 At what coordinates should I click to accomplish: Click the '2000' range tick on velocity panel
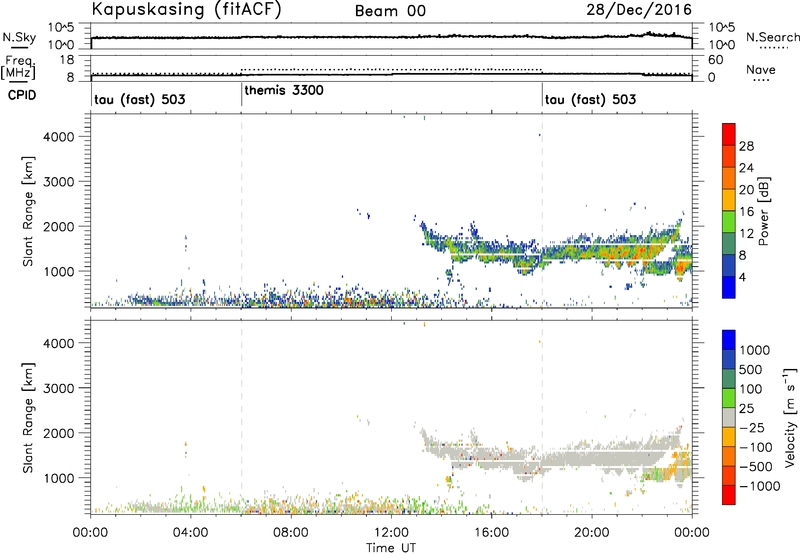(59, 433)
